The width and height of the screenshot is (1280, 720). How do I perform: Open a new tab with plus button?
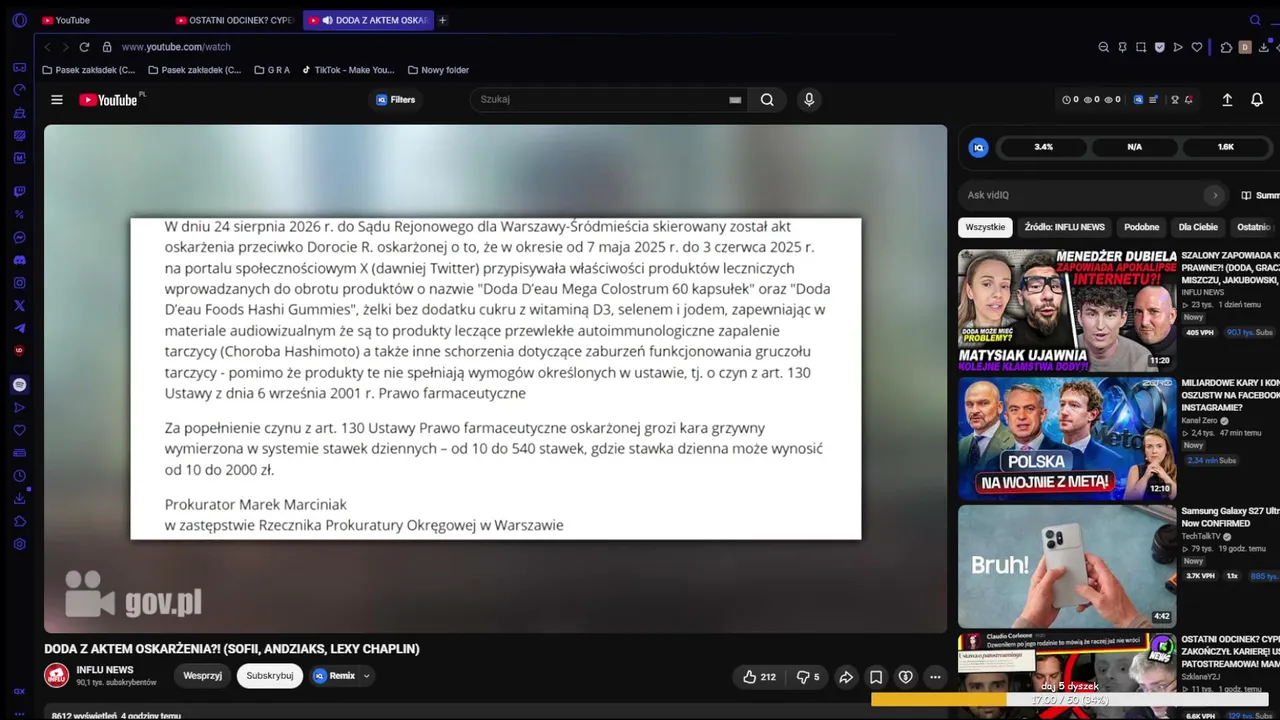[442, 20]
